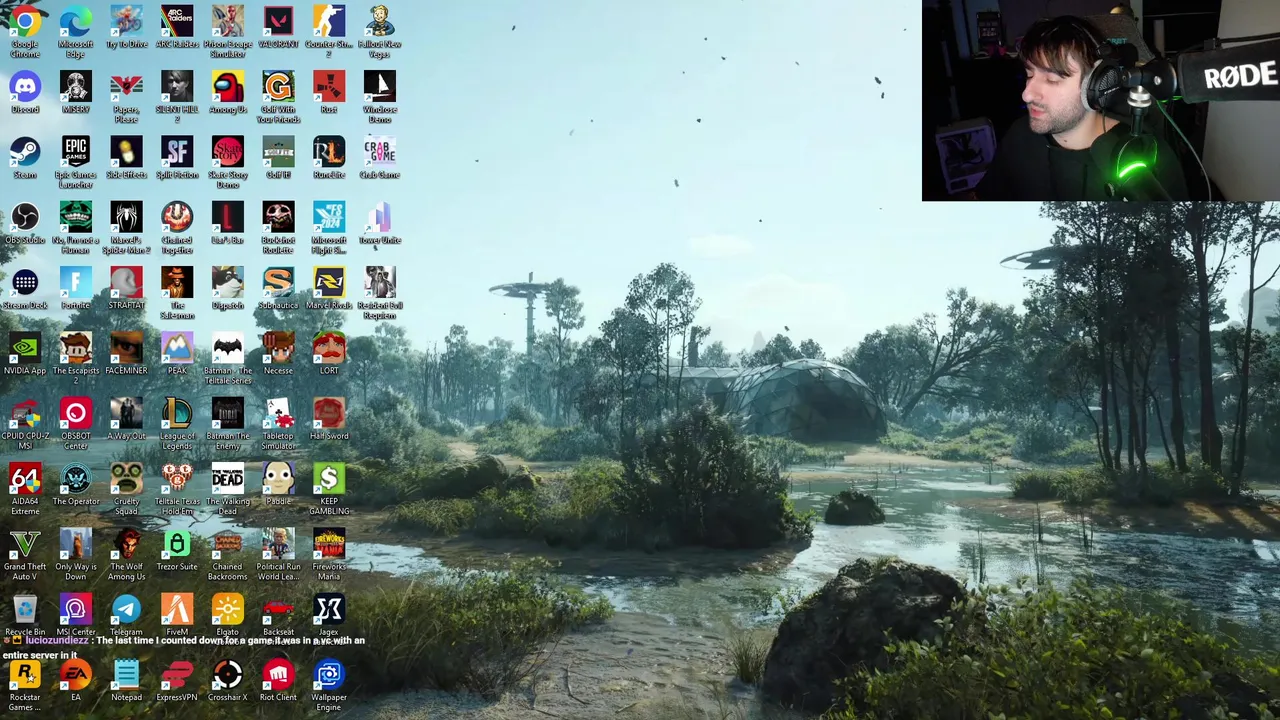This screenshot has width=1280, height=720.
Task: Select the Chained Together shortcut
Action: (177, 217)
